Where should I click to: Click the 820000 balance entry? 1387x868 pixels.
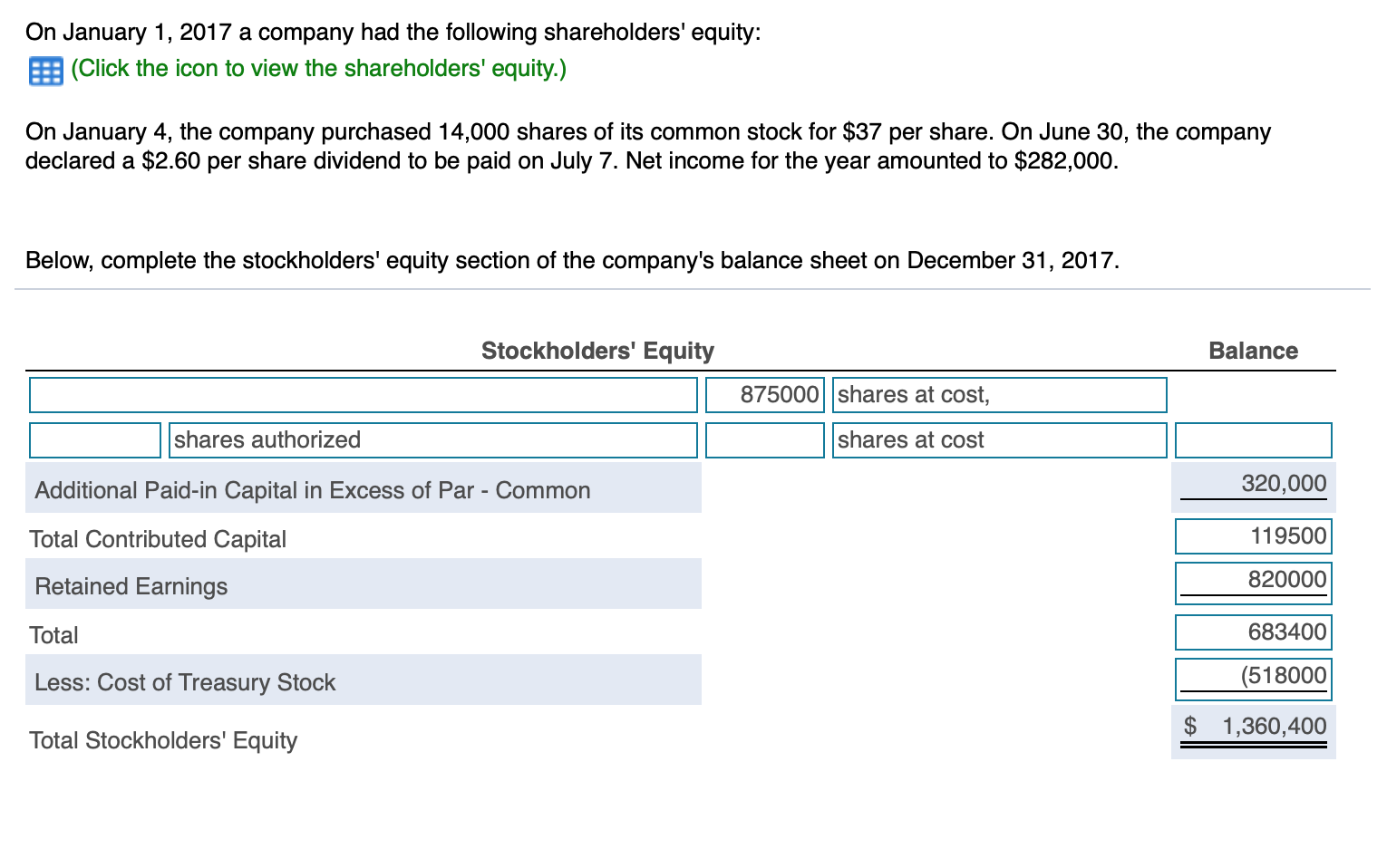pos(1253,581)
